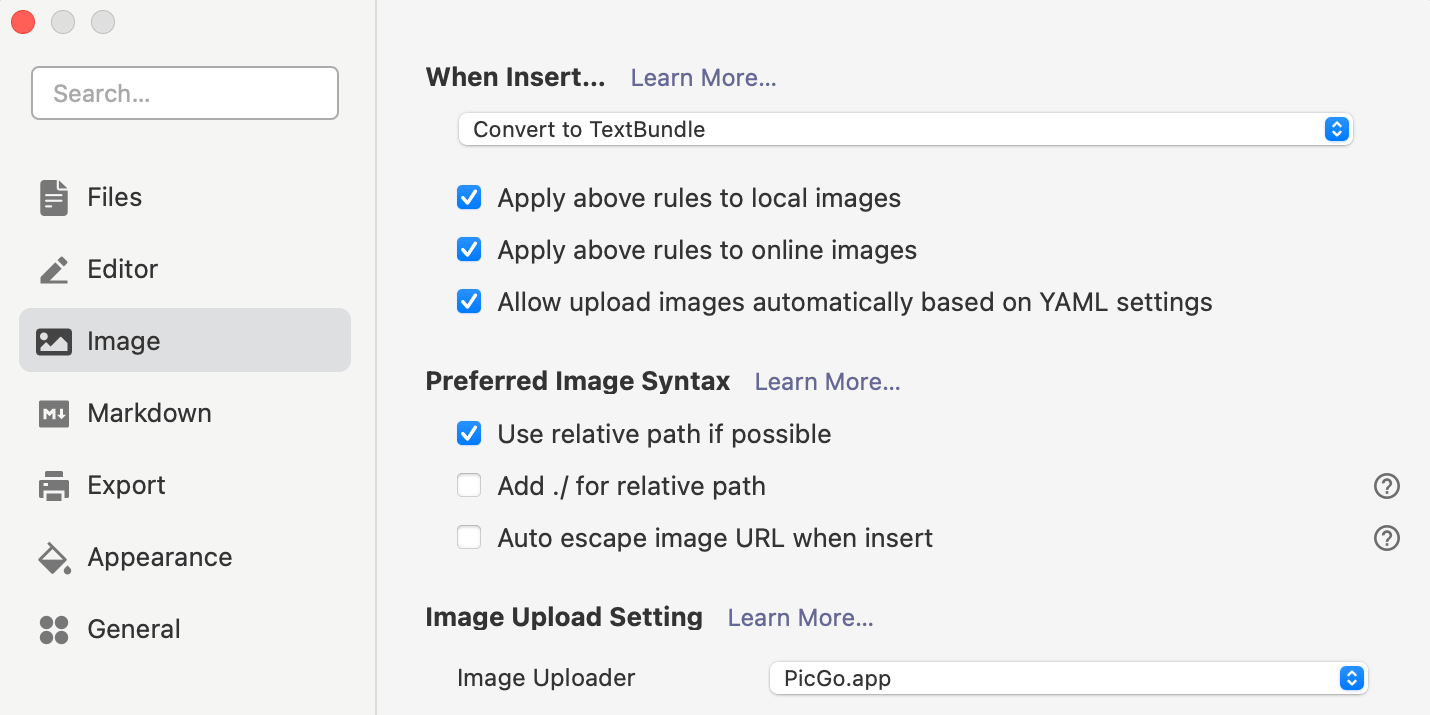This screenshot has height=715, width=1430.
Task: Click the preferences Search field
Action: coord(185,94)
